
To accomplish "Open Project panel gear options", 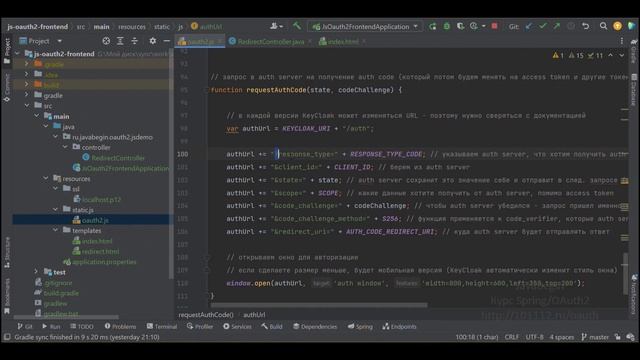I will (x=153, y=41).
